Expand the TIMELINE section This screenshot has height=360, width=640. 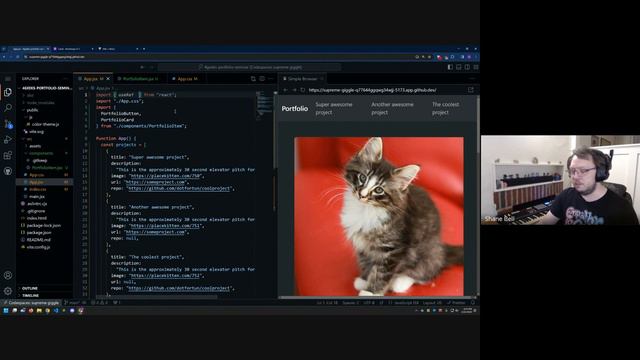tap(30, 296)
